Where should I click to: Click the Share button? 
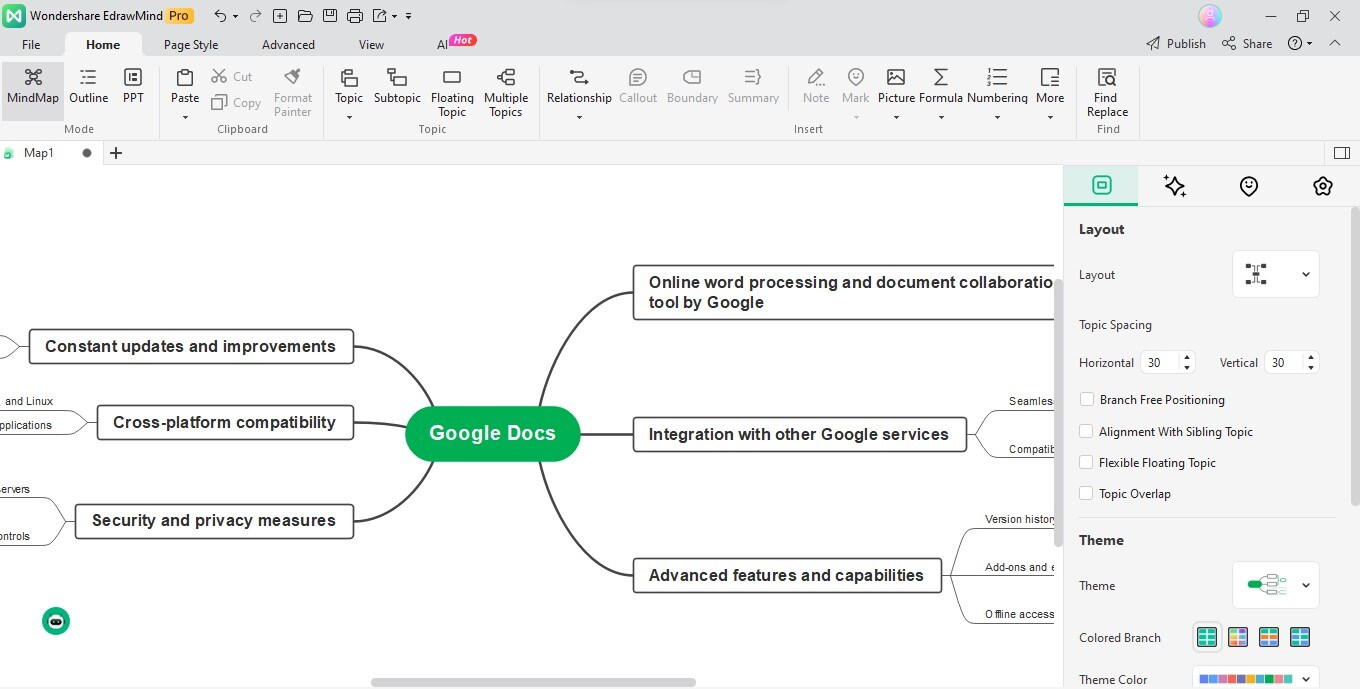[x=1247, y=43]
